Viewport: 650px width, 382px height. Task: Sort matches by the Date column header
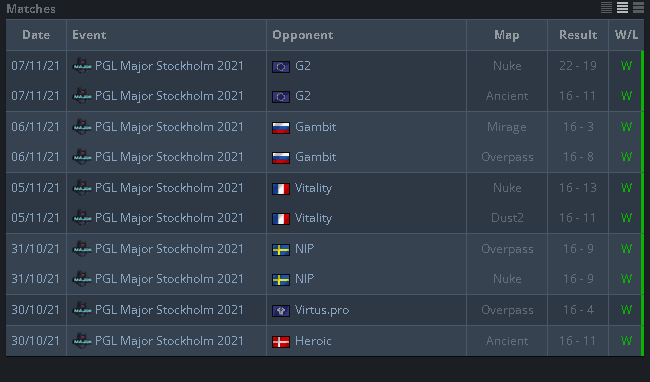point(36,35)
